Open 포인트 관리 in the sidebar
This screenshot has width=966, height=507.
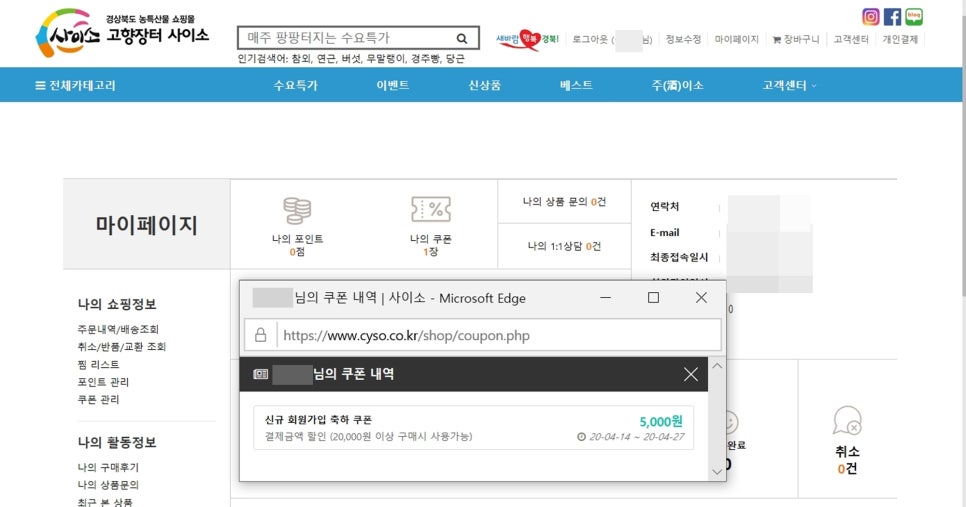pos(103,381)
